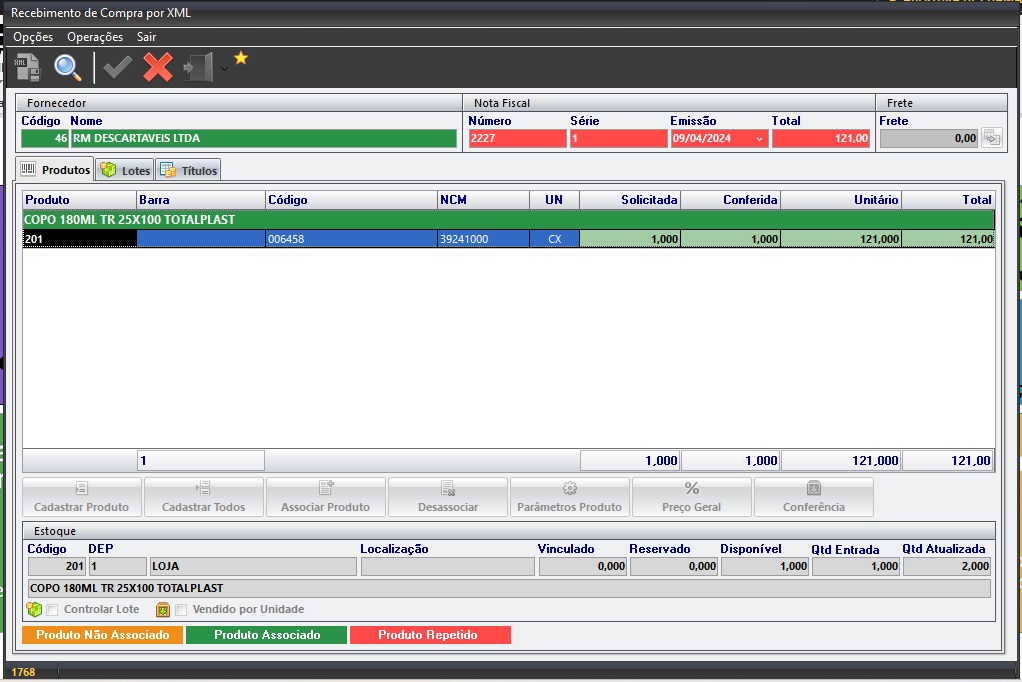
Task: Switch to the Produtos tab
Action: click(x=55, y=170)
